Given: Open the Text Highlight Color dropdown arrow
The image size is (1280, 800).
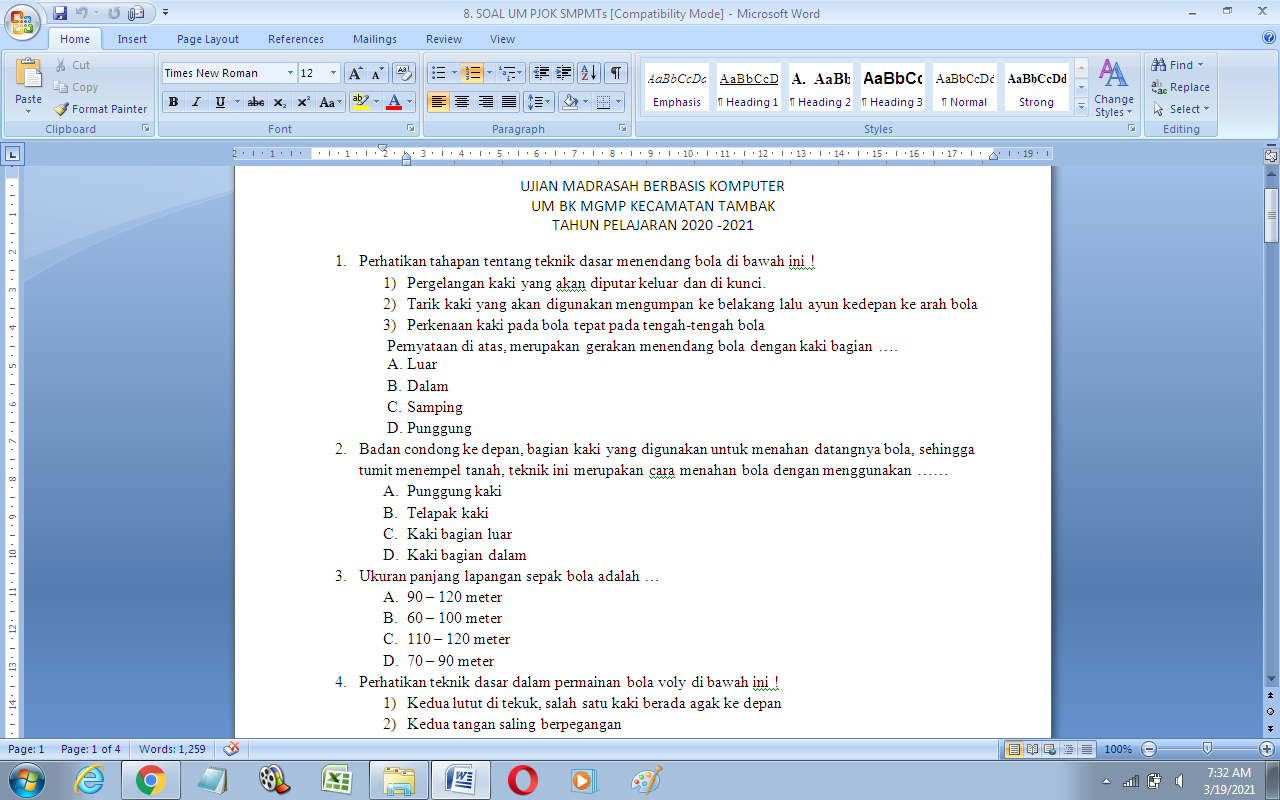Looking at the screenshot, I should (376, 102).
